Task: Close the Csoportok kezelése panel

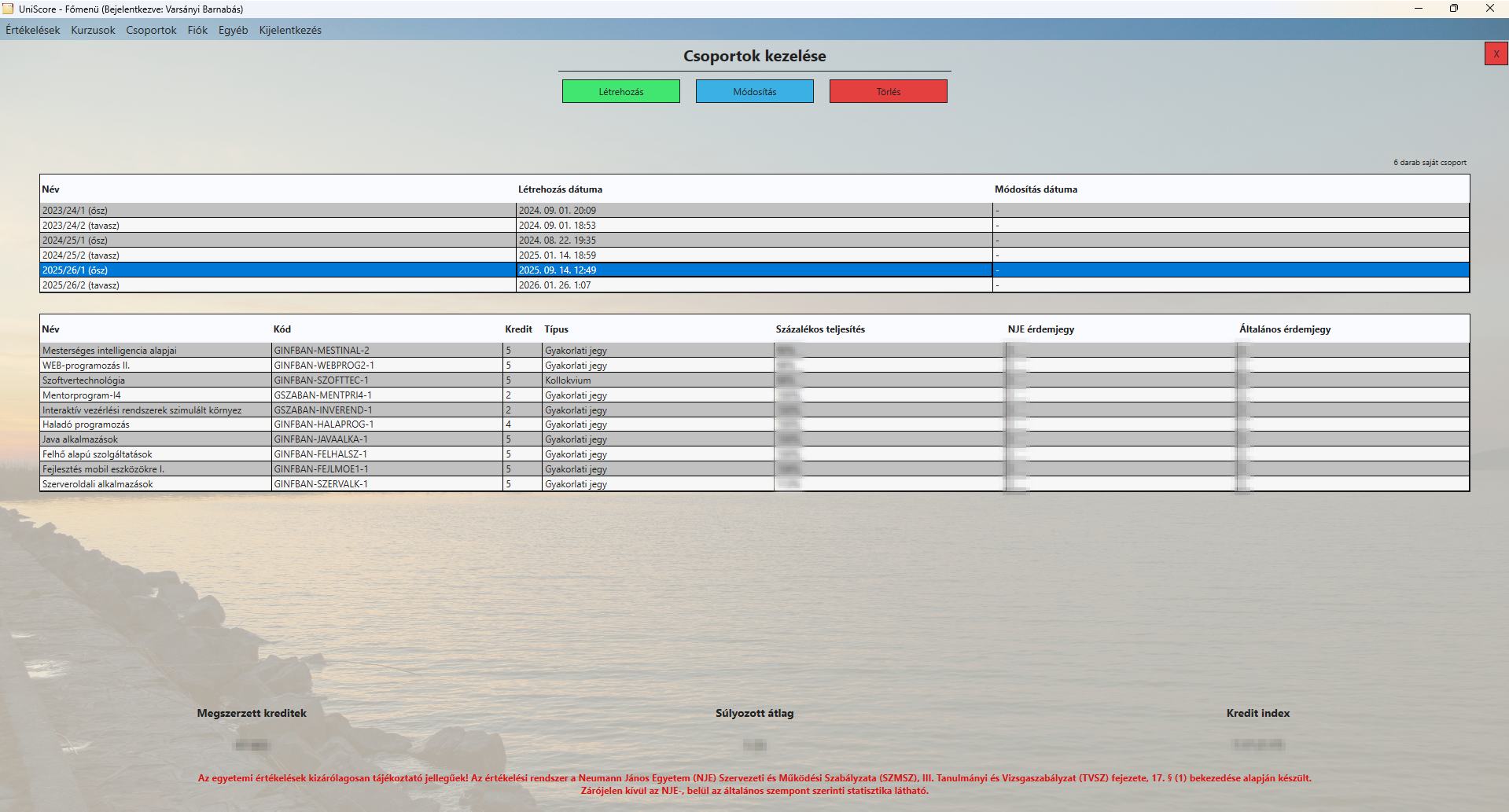Action: [x=1496, y=53]
